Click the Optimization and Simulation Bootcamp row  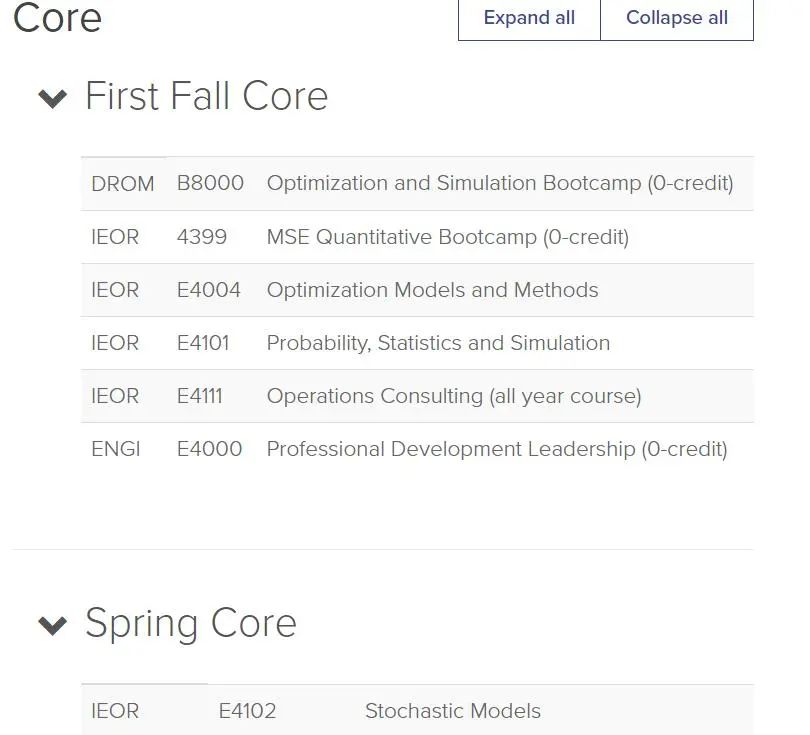click(x=417, y=183)
